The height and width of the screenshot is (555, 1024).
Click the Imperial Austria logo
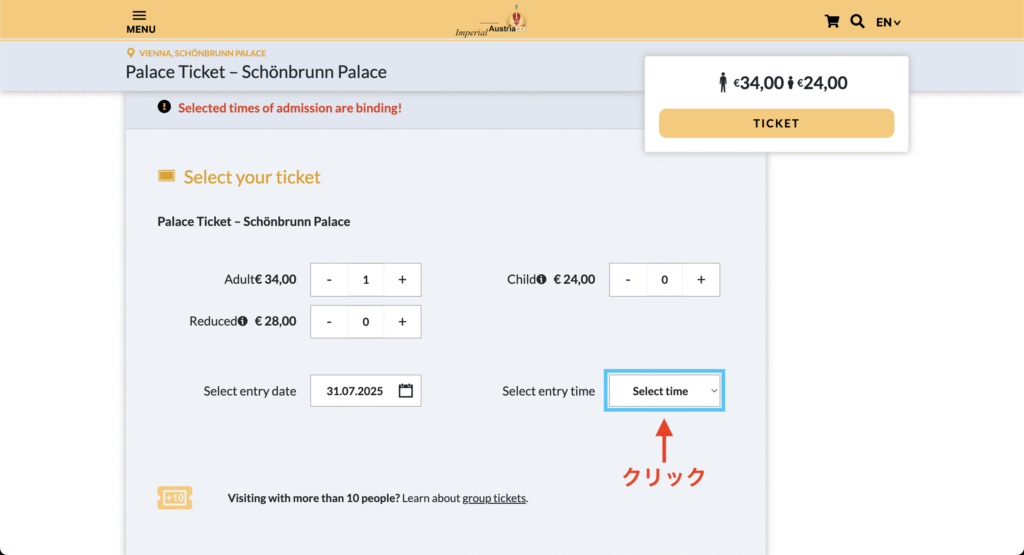(492, 21)
